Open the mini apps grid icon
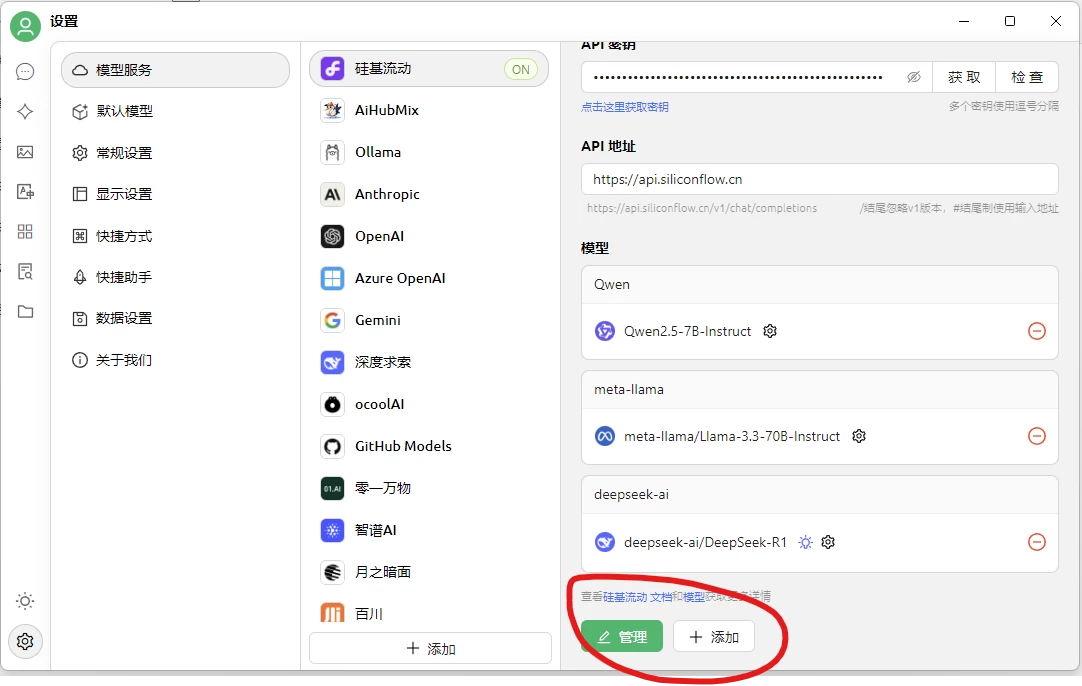Screen dimensions: 1082x686 (25, 232)
